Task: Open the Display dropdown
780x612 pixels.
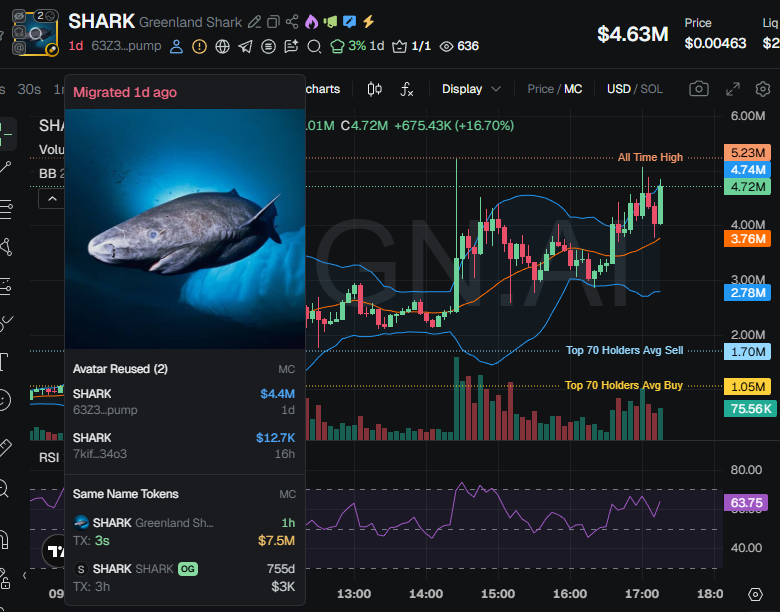Action: coord(471,89)
